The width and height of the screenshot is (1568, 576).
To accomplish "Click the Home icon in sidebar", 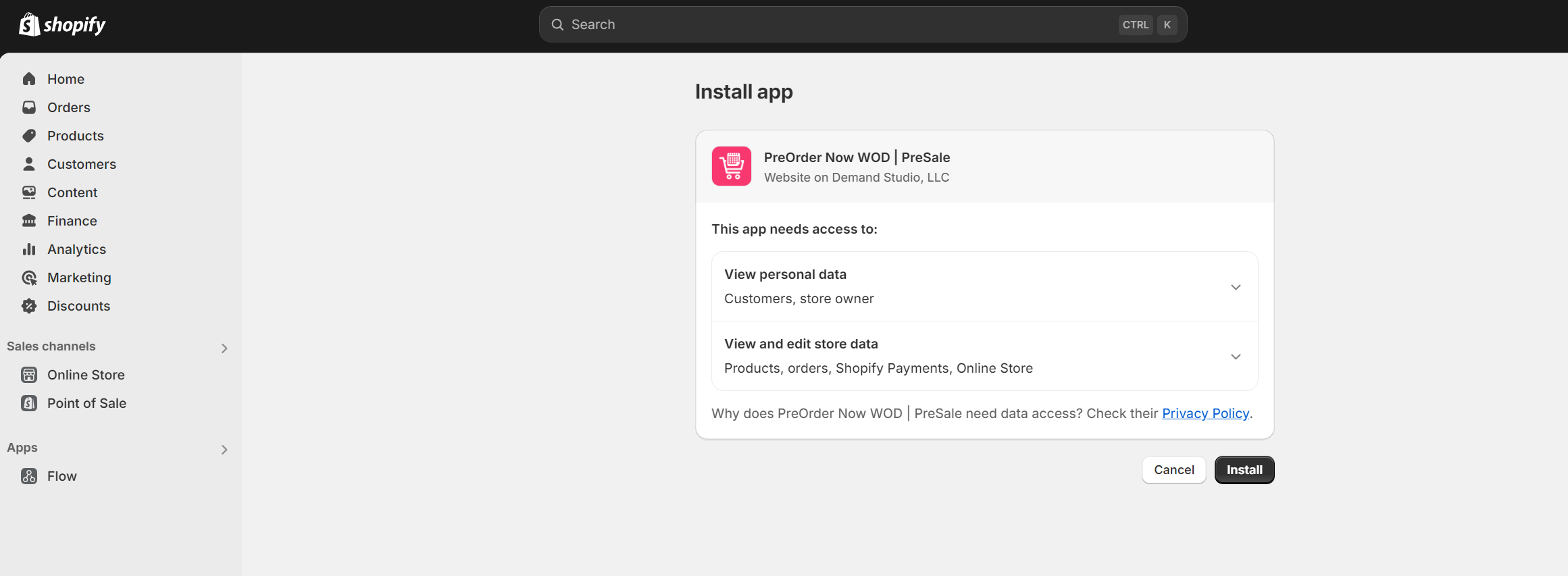I will 29,79.
